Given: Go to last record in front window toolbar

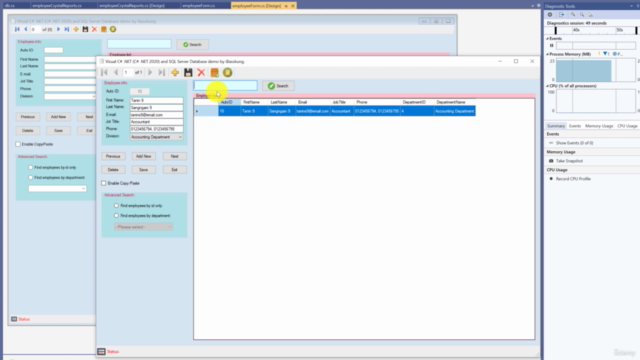Looking at the screenshot, I should (x=162, y=73).
